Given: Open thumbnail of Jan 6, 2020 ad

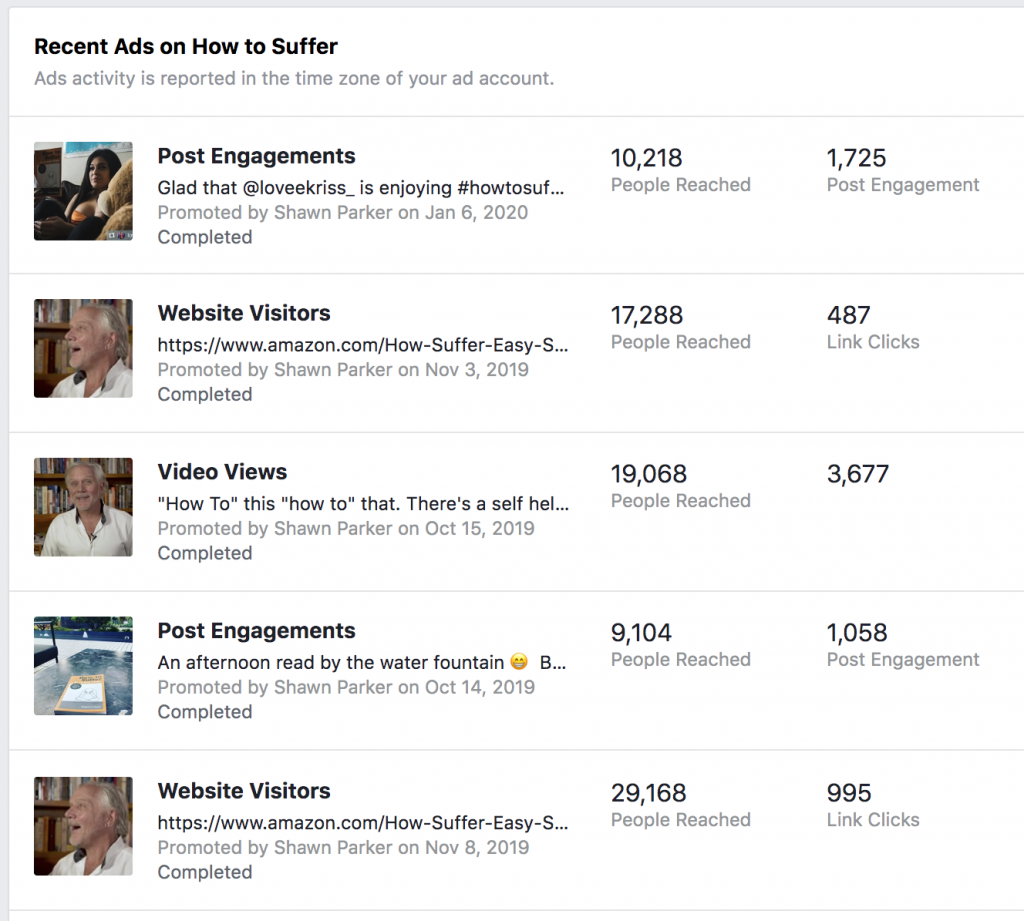Looking at the screenshot, I should (83, 191).
